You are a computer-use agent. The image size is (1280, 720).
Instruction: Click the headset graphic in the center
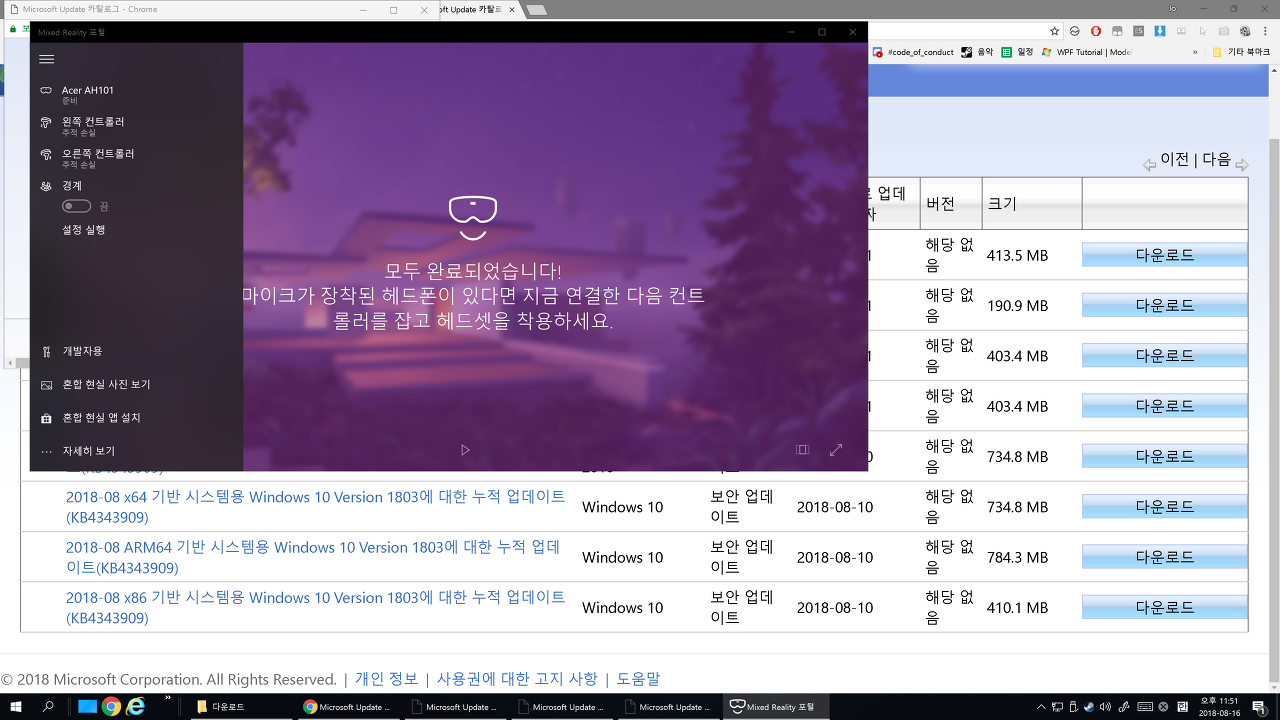pyautogui.click(x=473, y=217)
